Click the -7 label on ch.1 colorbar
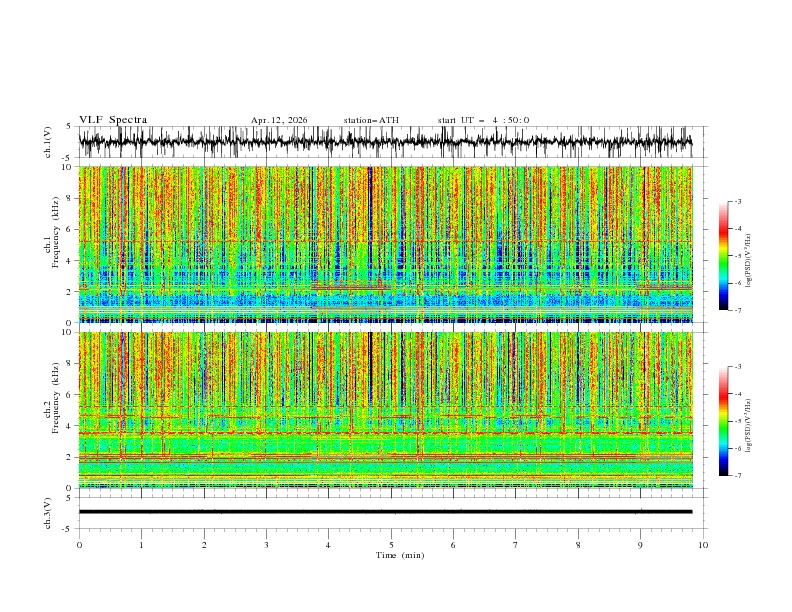Viewport: 792px width, 612px height. (x=738, y=310)
